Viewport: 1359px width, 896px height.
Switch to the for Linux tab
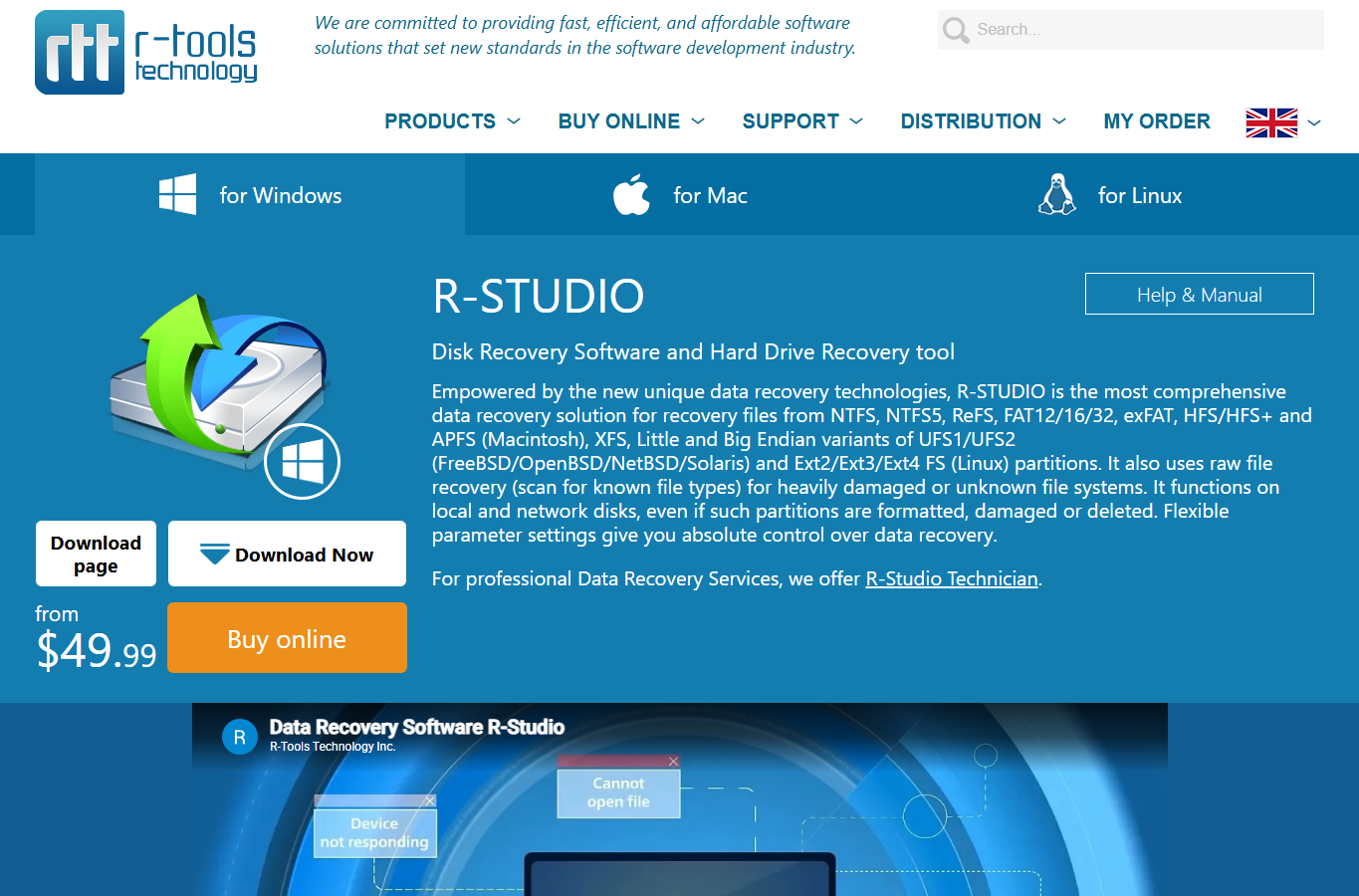1110,194
